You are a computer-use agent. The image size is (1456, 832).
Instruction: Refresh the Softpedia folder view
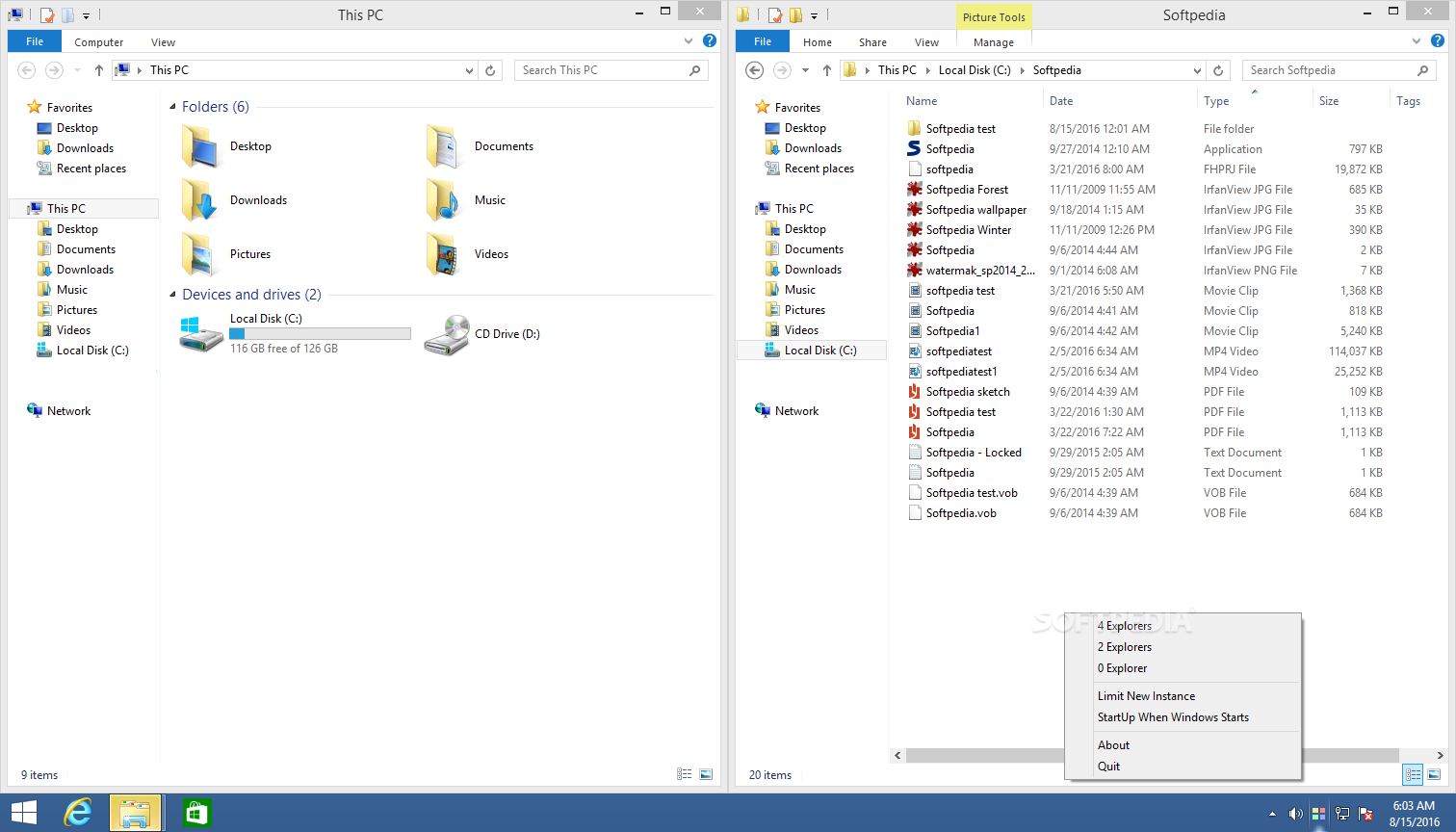[1218, 70]
